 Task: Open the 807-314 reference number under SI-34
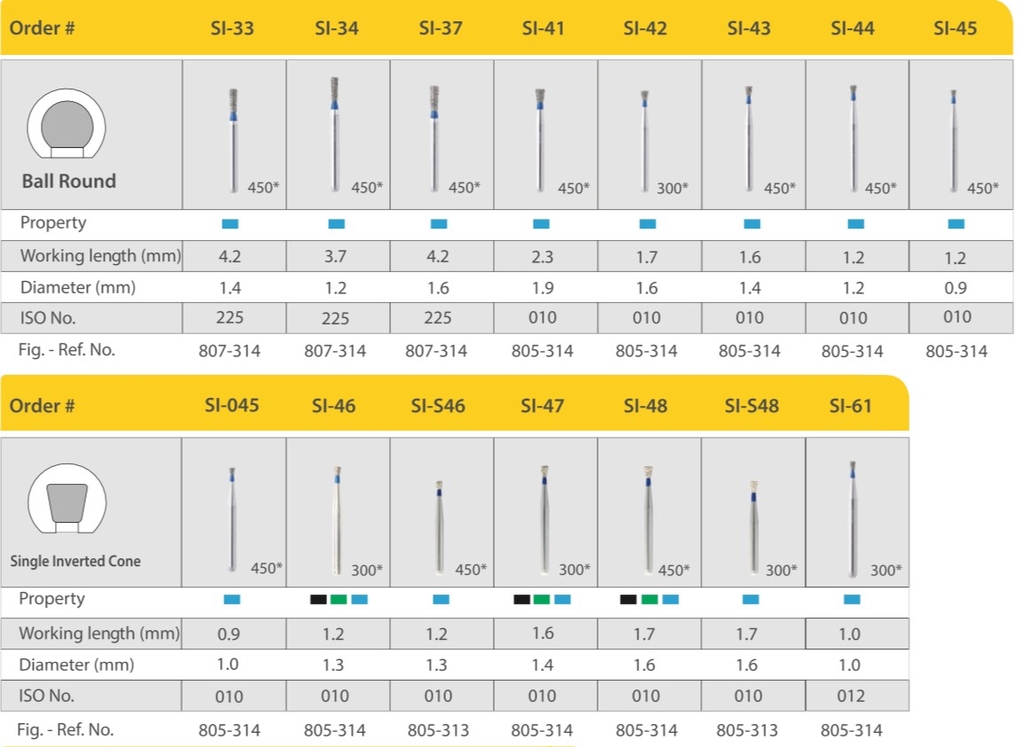coord(335,351)
